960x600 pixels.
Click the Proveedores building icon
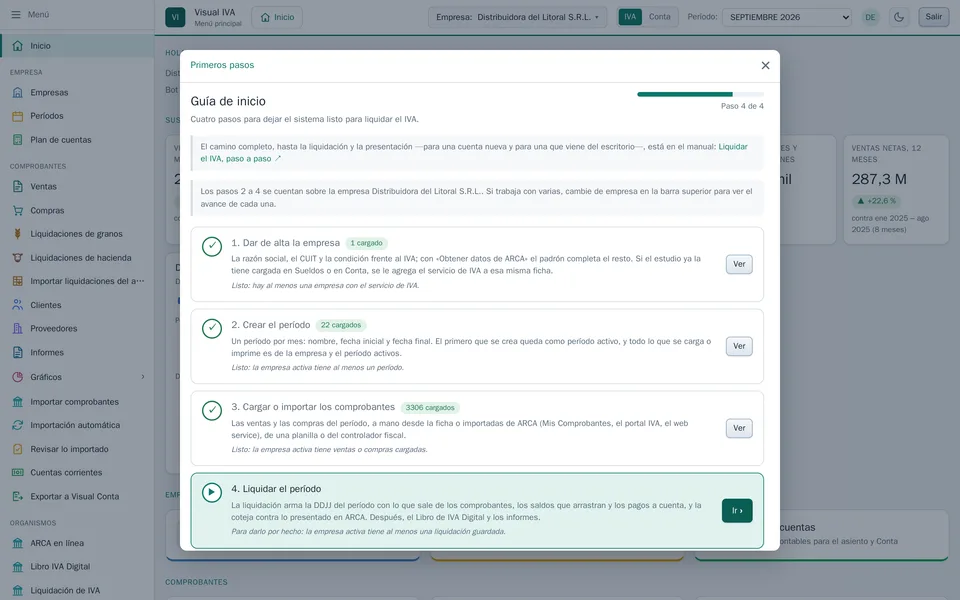18,329
